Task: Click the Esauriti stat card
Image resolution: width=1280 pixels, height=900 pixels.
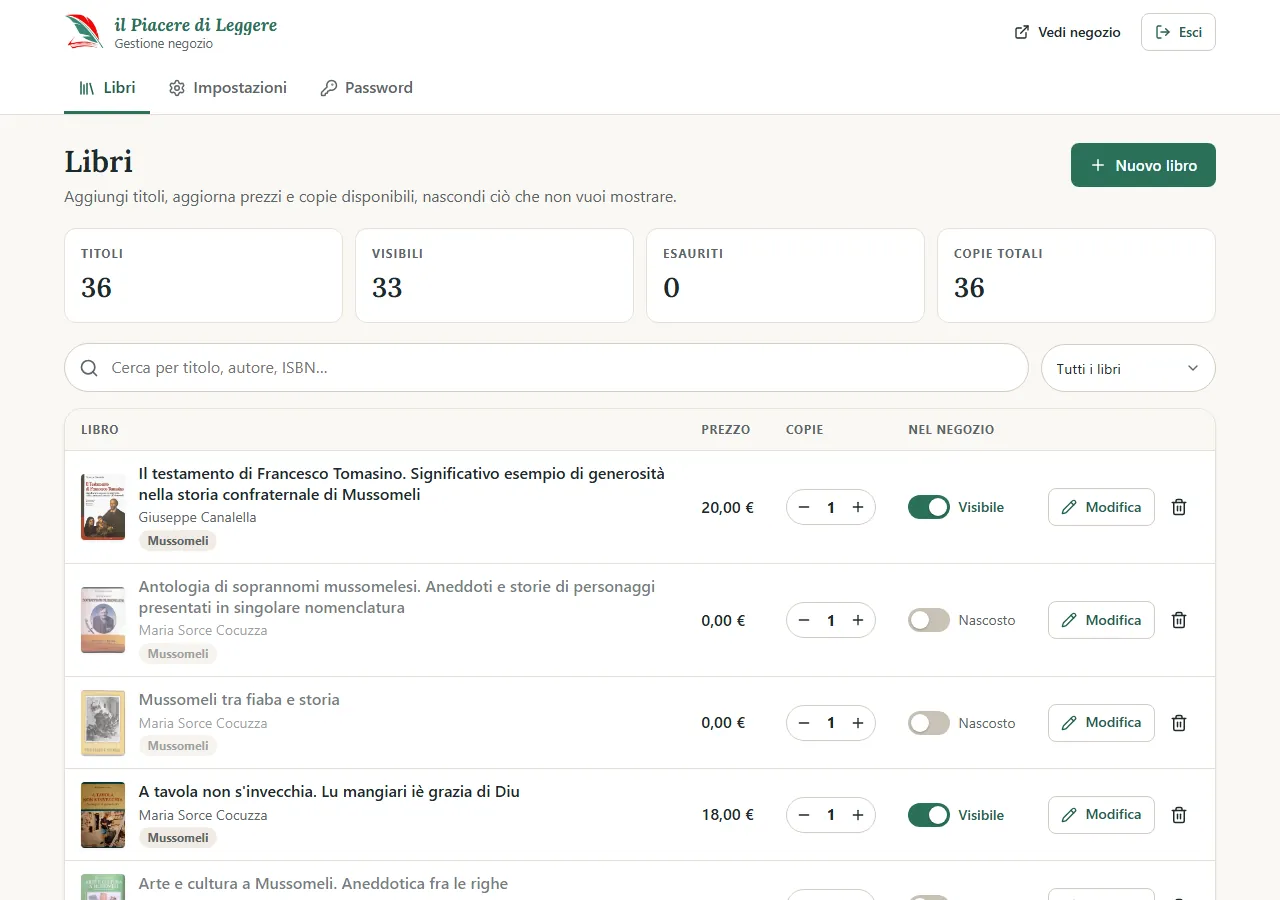Action: pyautogui.click(x=785, y=276)
